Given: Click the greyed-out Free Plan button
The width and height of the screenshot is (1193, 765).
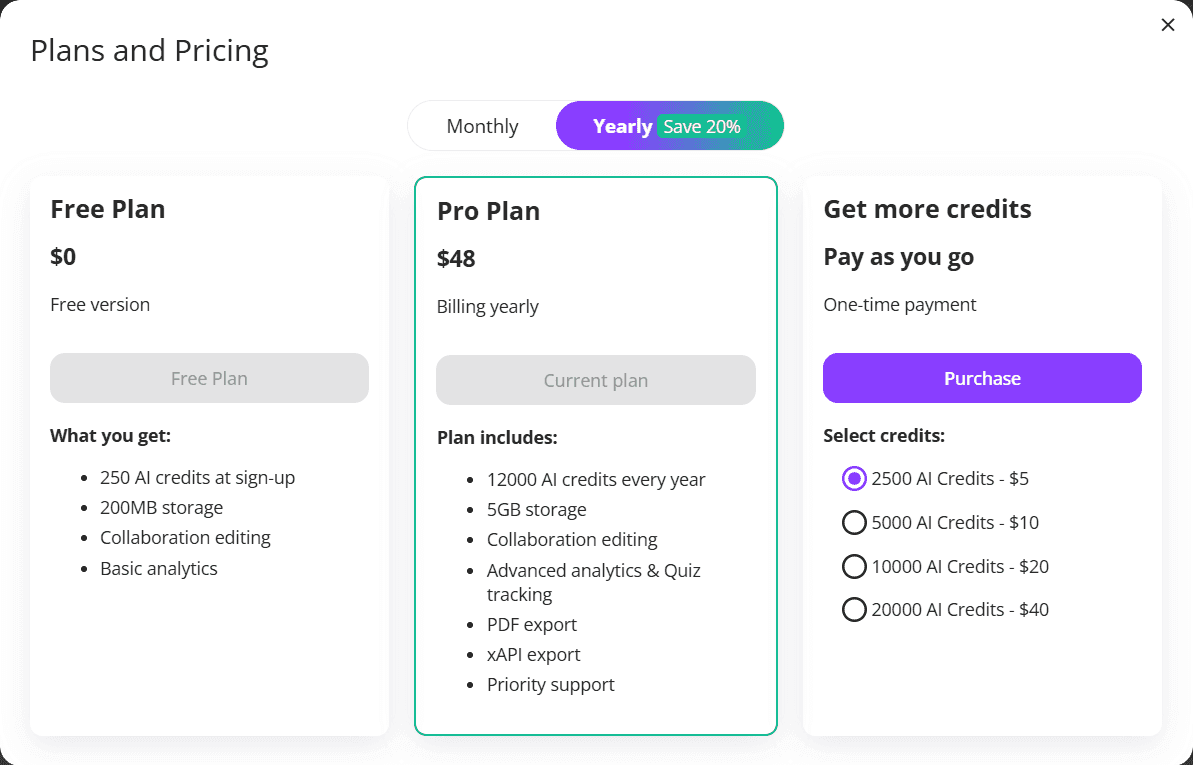Looking at the screenshot, I should tap(209, 378).
